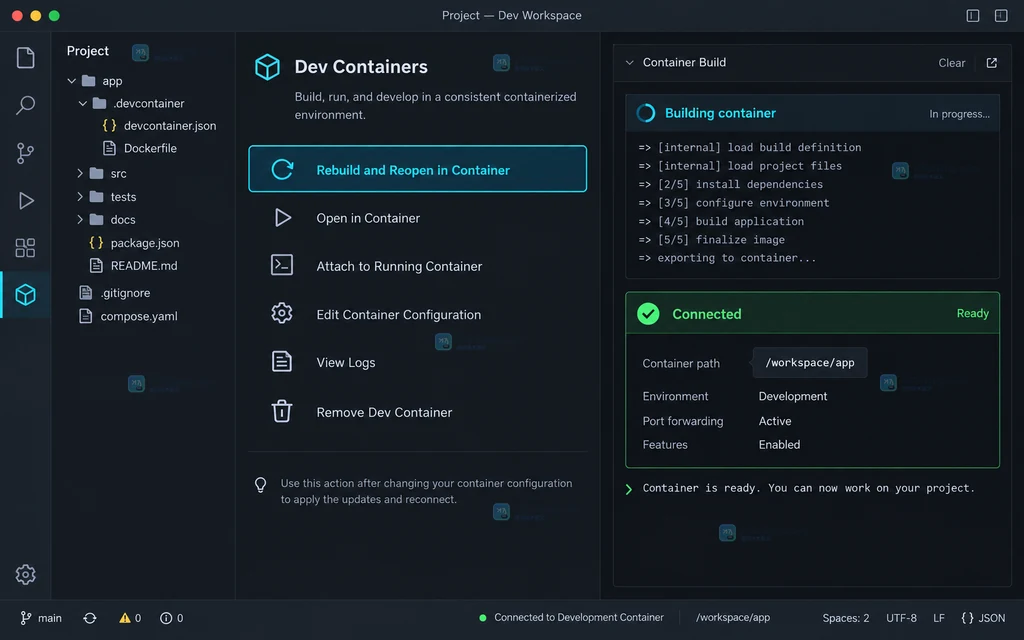Click the JSON language mode in status bar
The height and width of the screenshot is (640, 1024).
(983, 618)
